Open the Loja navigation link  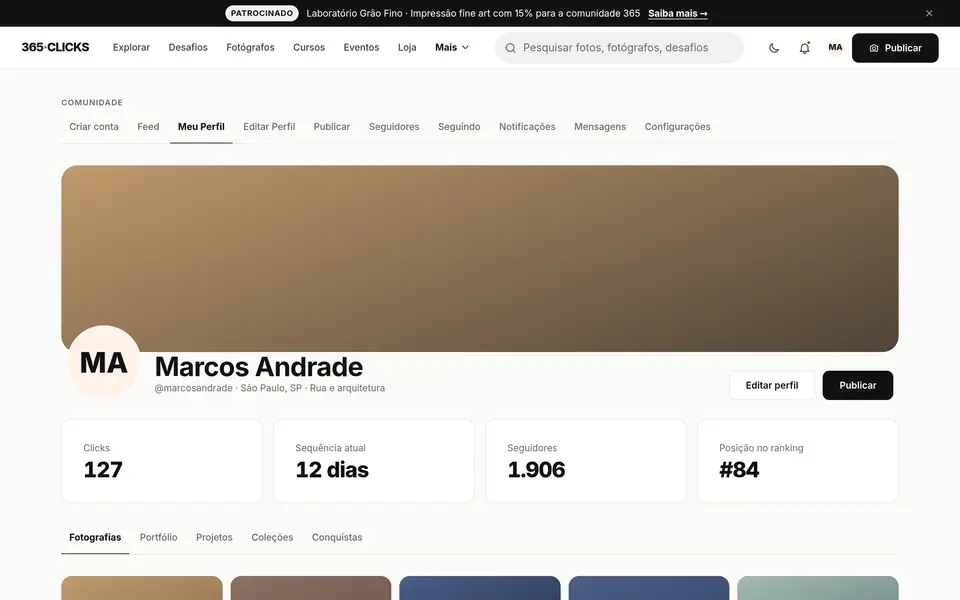coord(407,47)
